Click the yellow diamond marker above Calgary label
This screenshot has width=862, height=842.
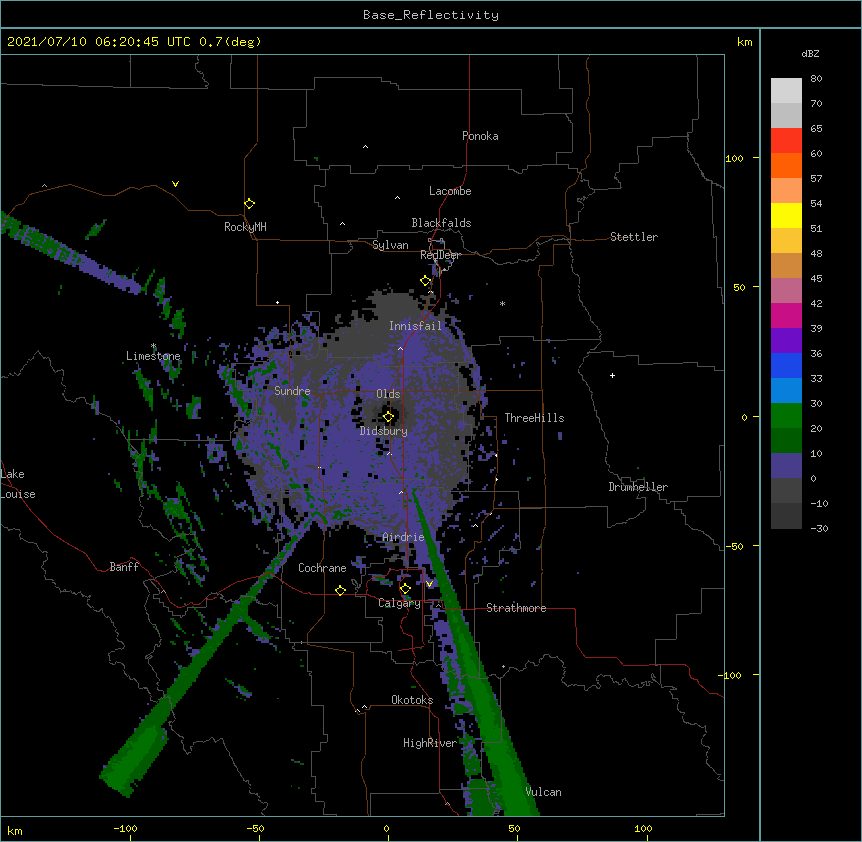click(x=405, y=589)
